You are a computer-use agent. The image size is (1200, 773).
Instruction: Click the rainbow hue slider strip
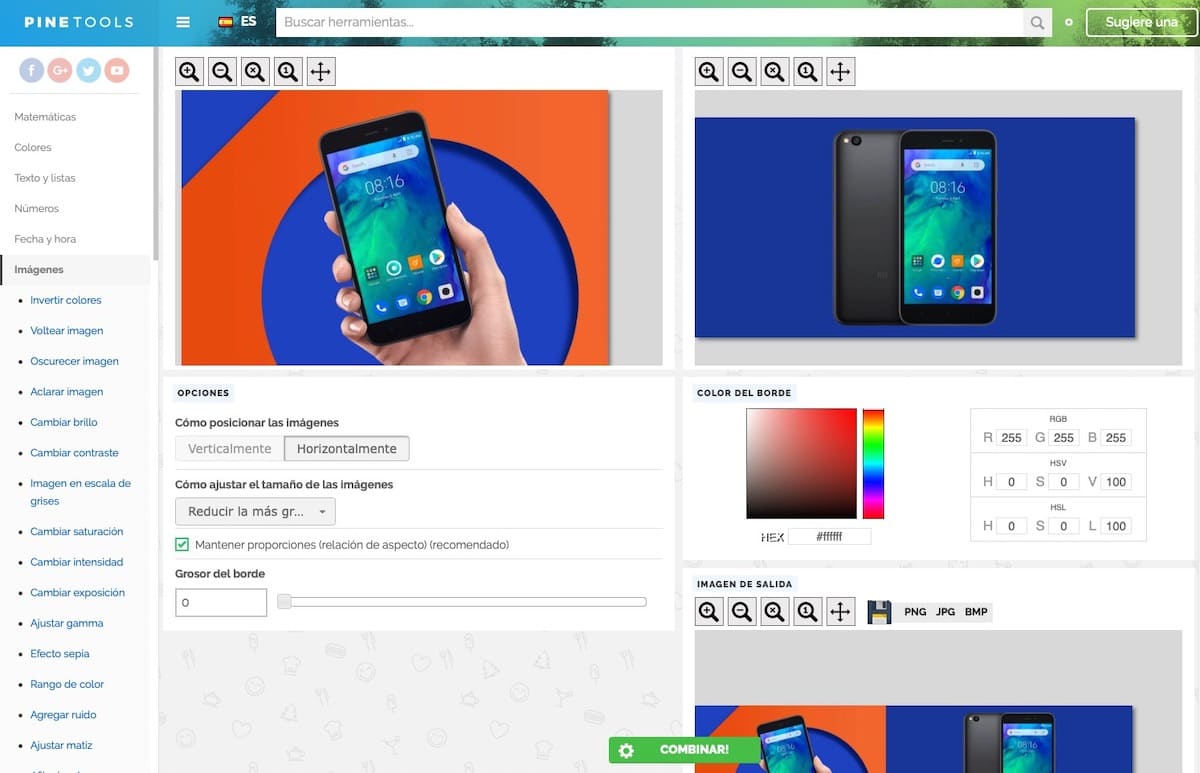[873, 463]
